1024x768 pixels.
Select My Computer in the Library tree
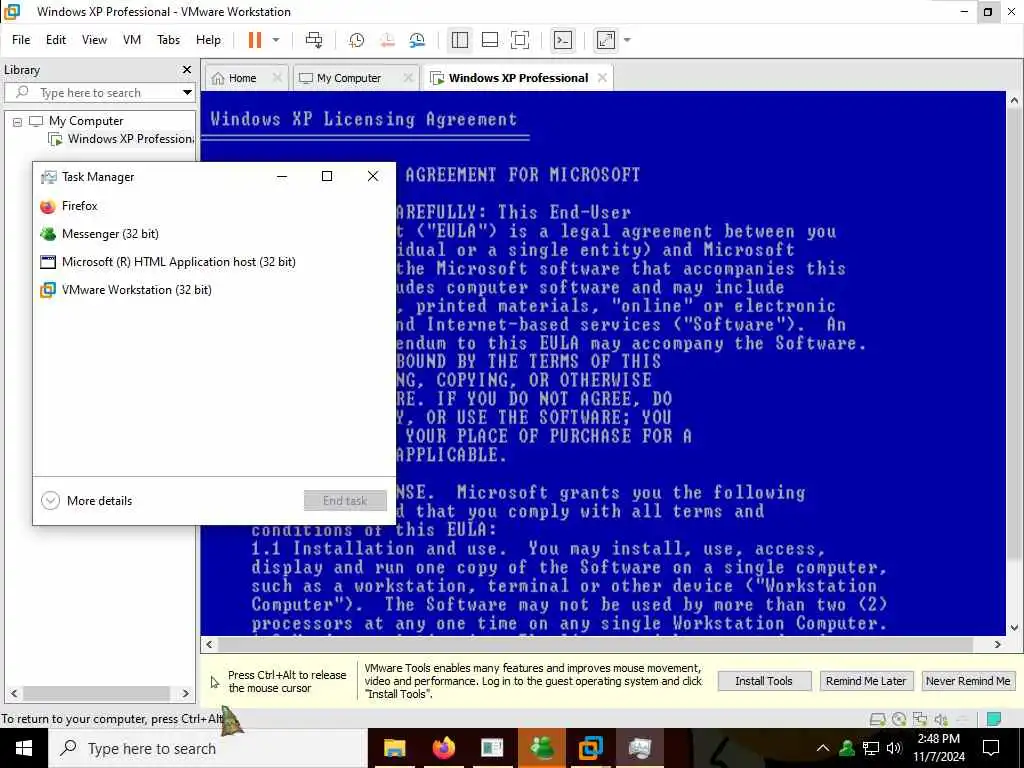[x=86, y=121]
